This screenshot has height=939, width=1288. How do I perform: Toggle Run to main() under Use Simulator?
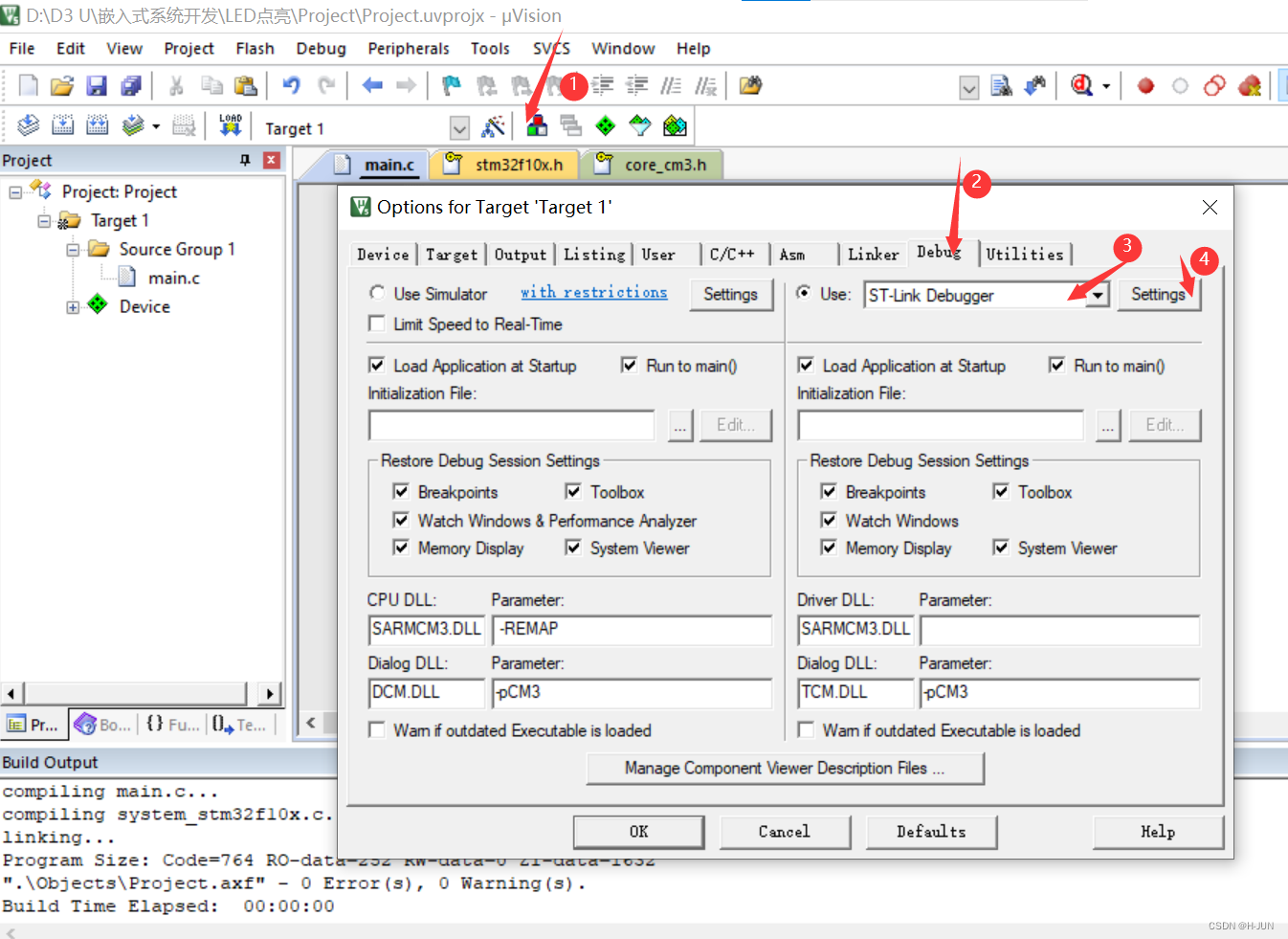(x=629, y=365)
